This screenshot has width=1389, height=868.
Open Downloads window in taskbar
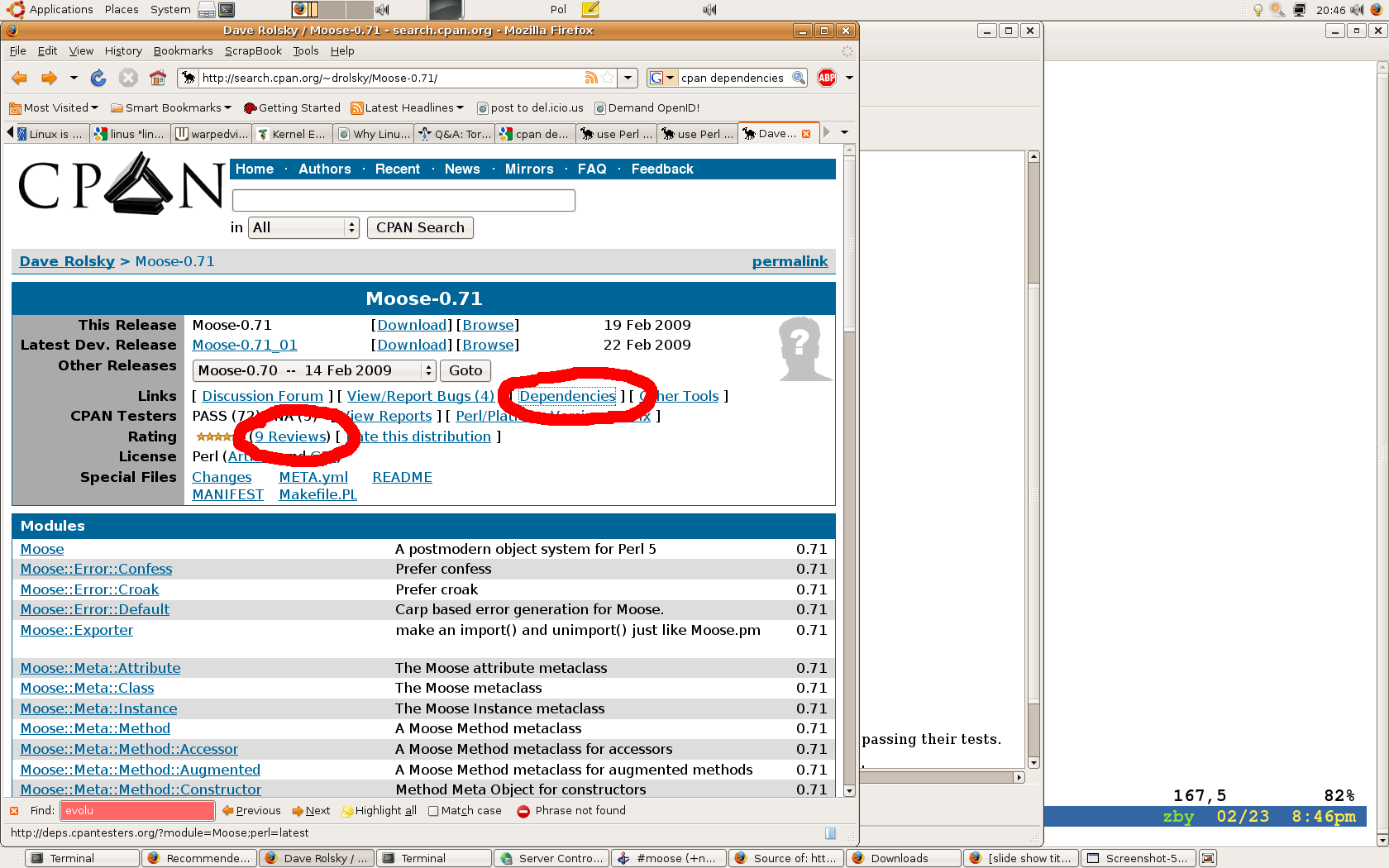pyautogui.click(x=904, y=858)
